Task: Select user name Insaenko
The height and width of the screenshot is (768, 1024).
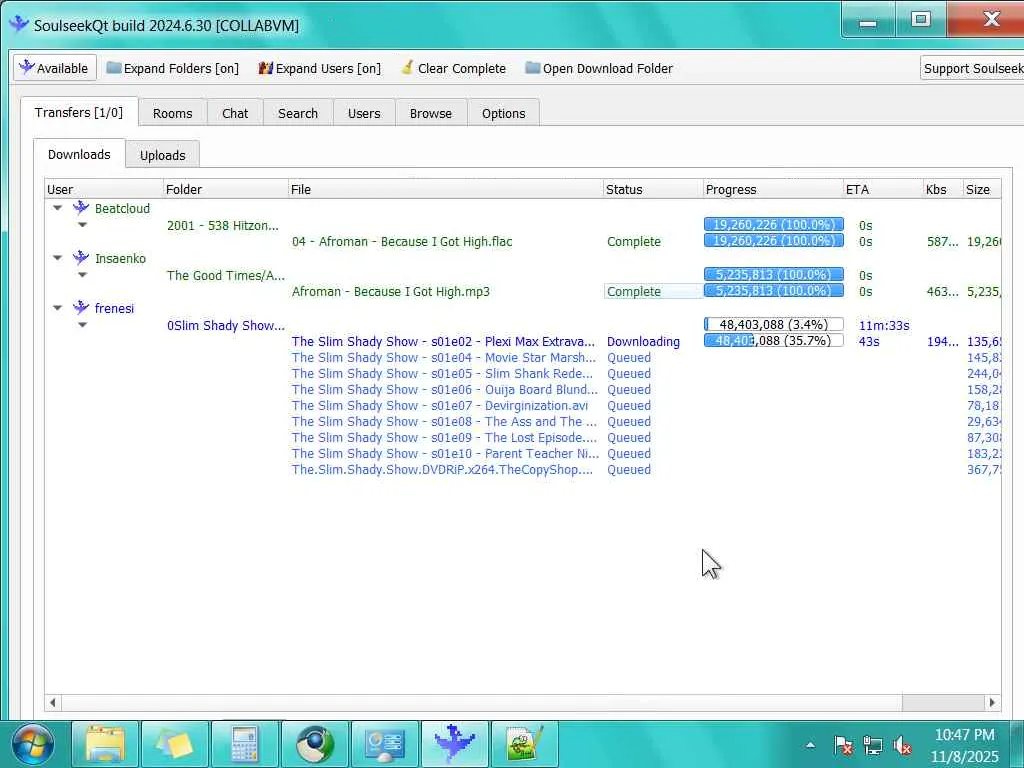Action: [120, 259]
